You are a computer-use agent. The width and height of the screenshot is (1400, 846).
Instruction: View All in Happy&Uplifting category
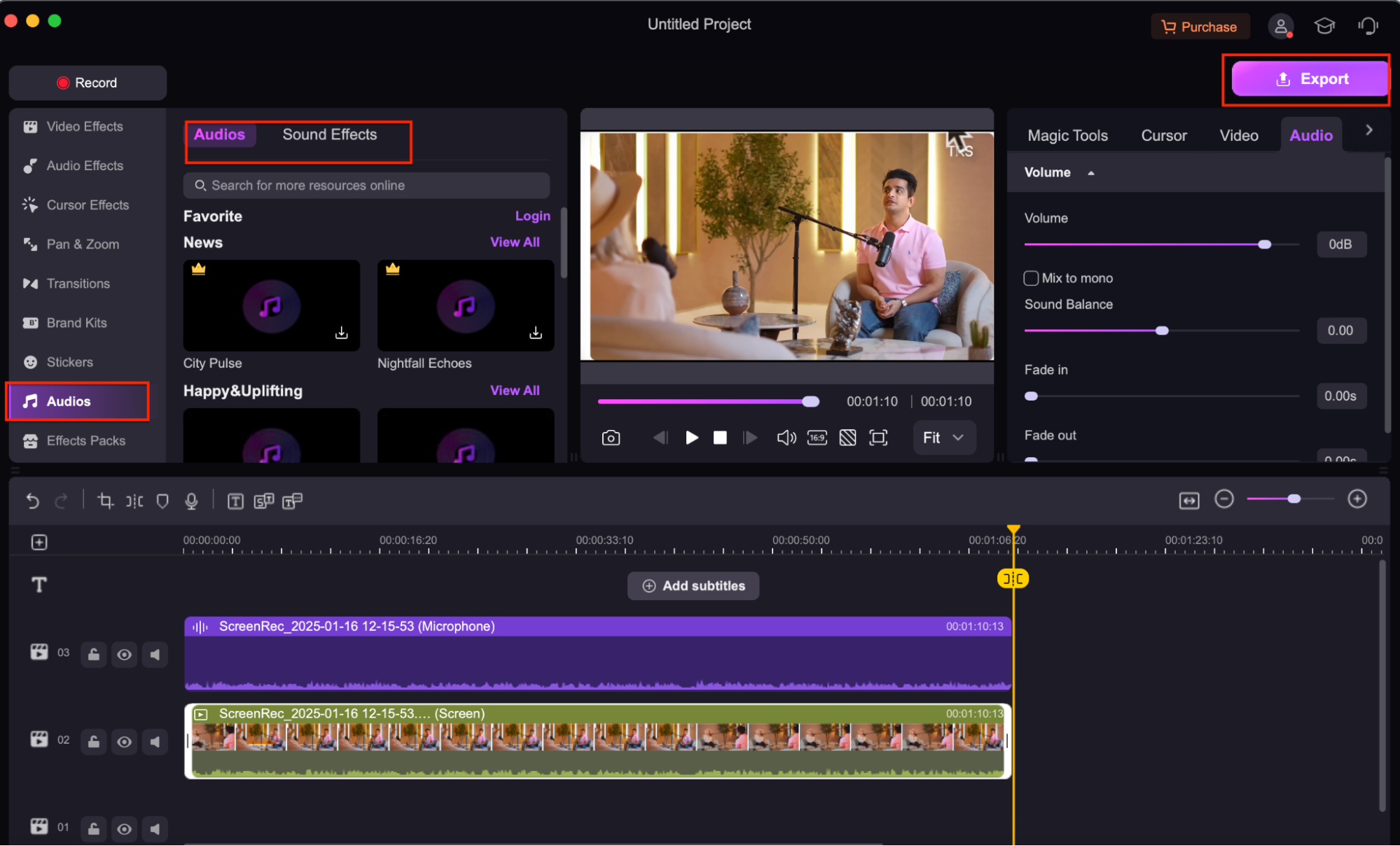coord(515,391)
